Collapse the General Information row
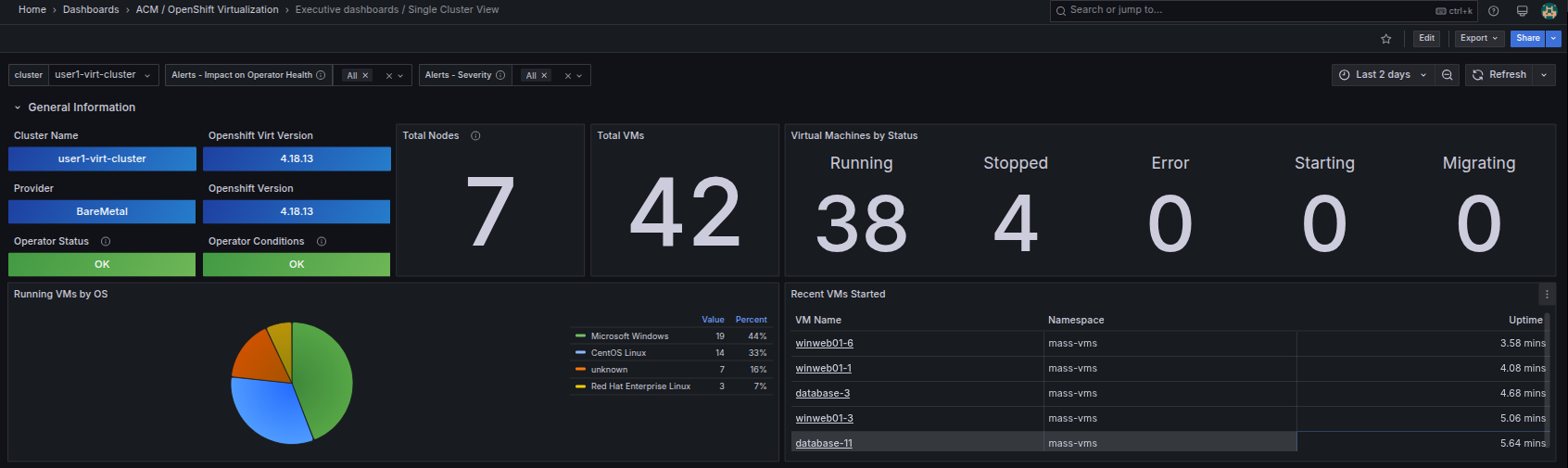The height and width of the screenshot is (468, 1568). [74, 108]
